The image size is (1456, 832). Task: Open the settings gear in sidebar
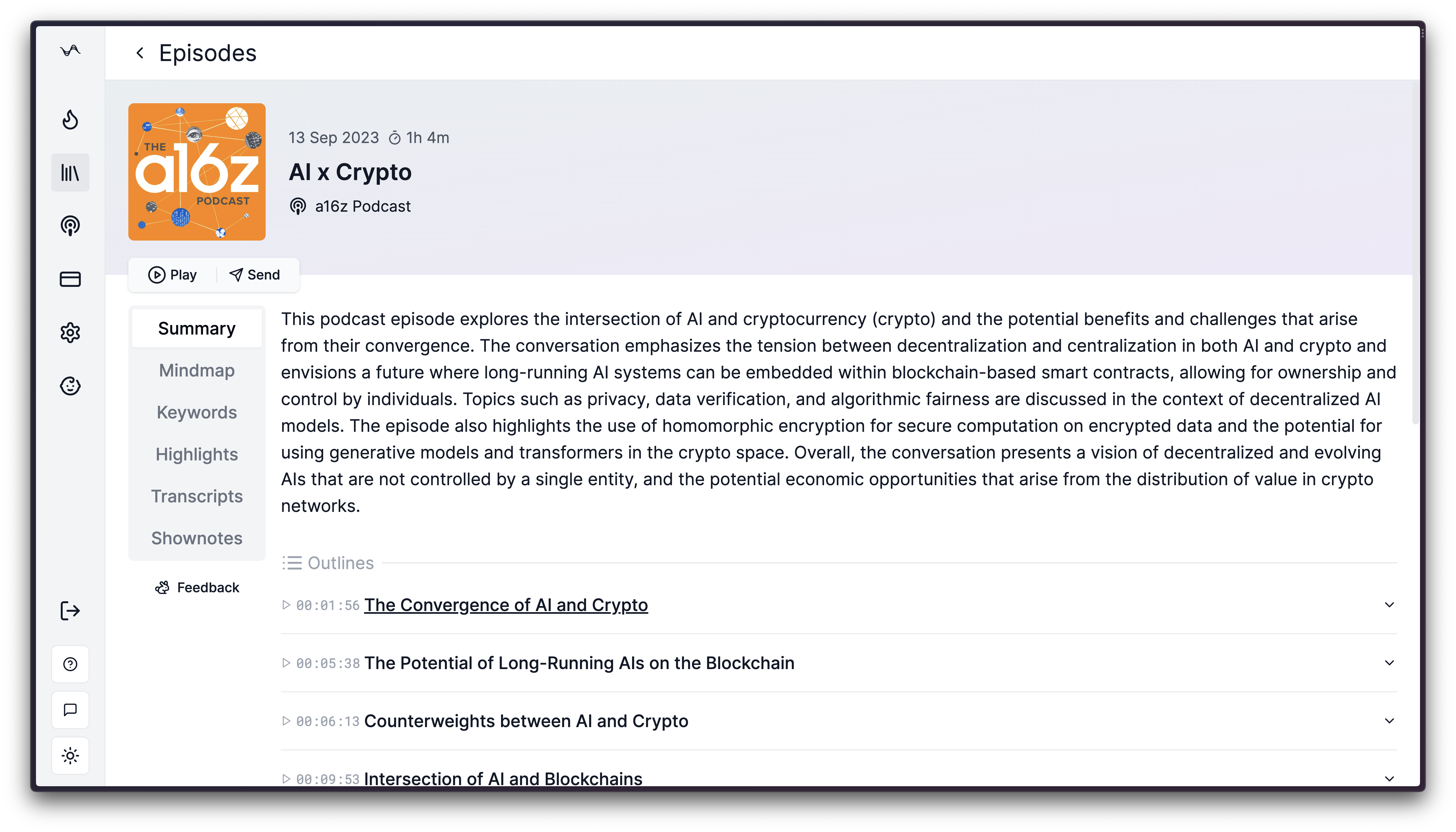(x=70, y=333)
